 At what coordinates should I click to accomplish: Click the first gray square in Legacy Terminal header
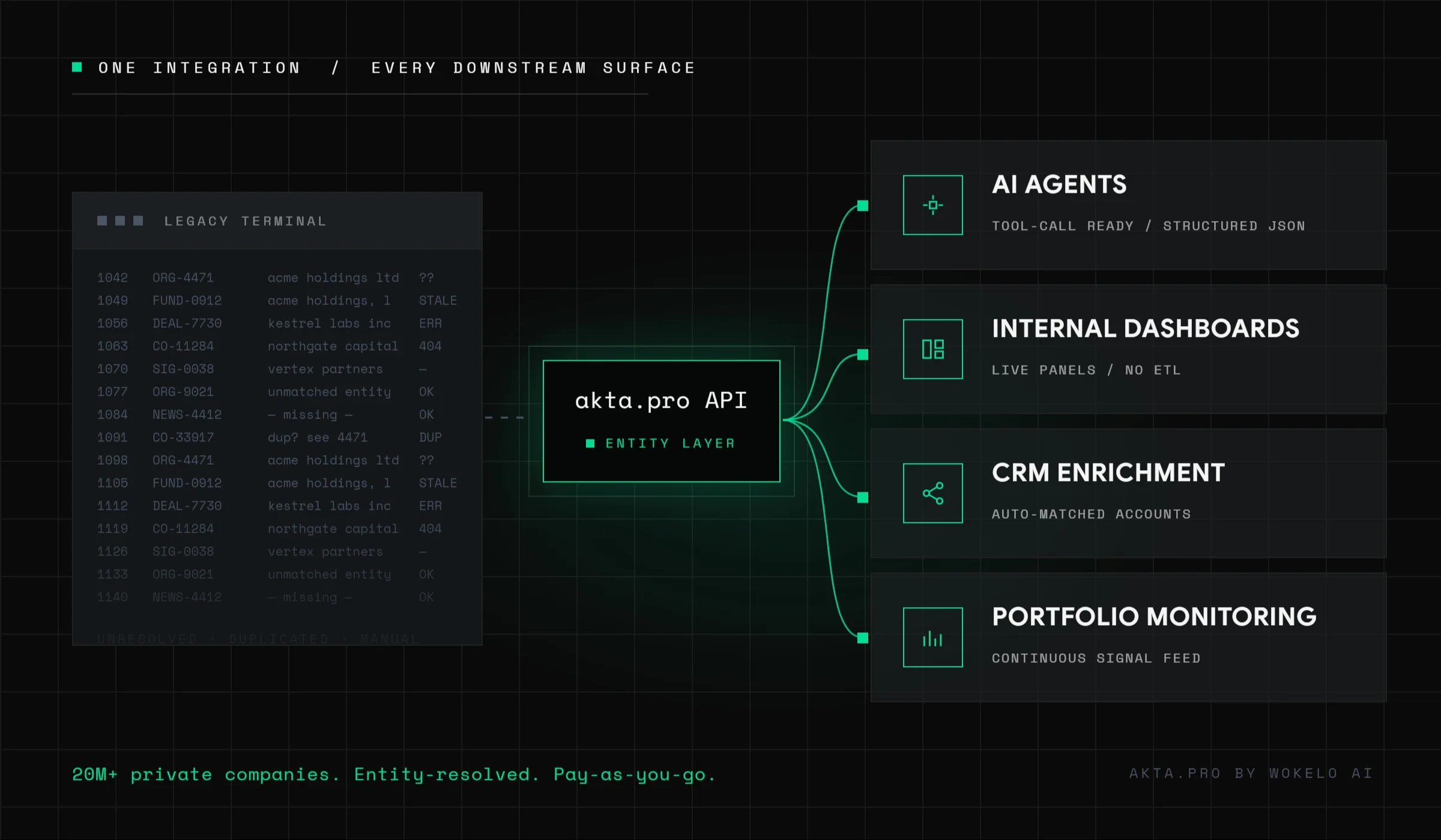[x=102, y=220]
